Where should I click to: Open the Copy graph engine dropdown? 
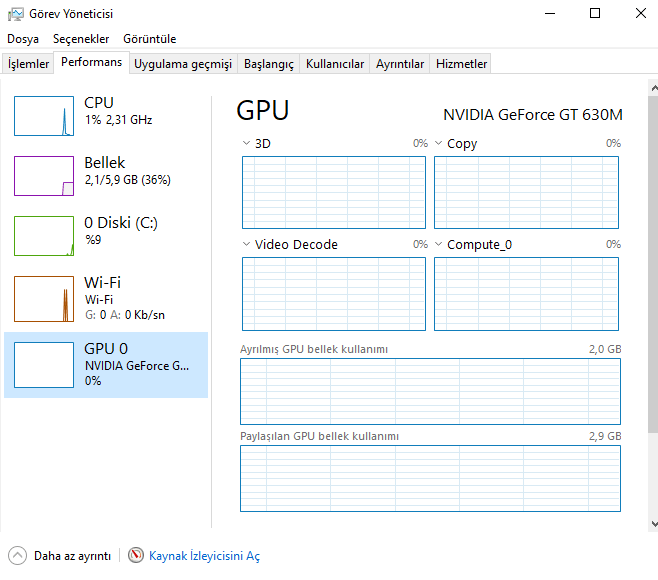(x=439, y=144)
